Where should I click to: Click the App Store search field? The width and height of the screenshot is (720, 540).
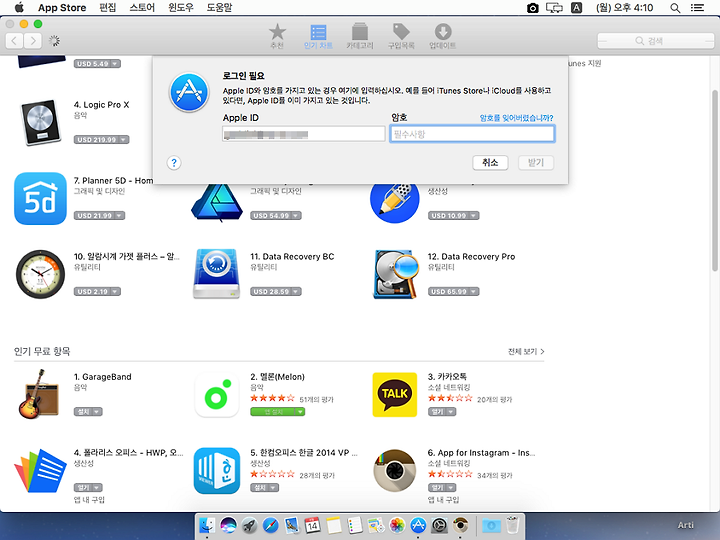[x=656, y=41]
